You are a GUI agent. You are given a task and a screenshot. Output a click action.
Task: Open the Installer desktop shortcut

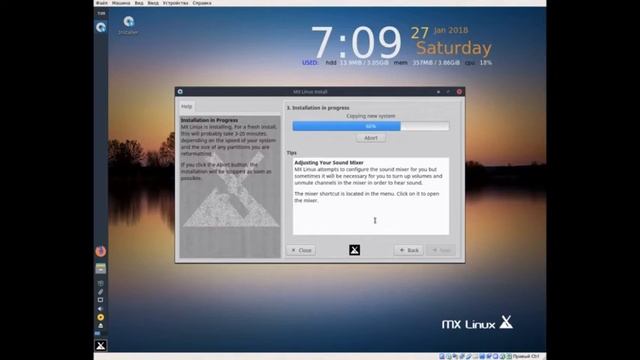(x=129, y=25)
